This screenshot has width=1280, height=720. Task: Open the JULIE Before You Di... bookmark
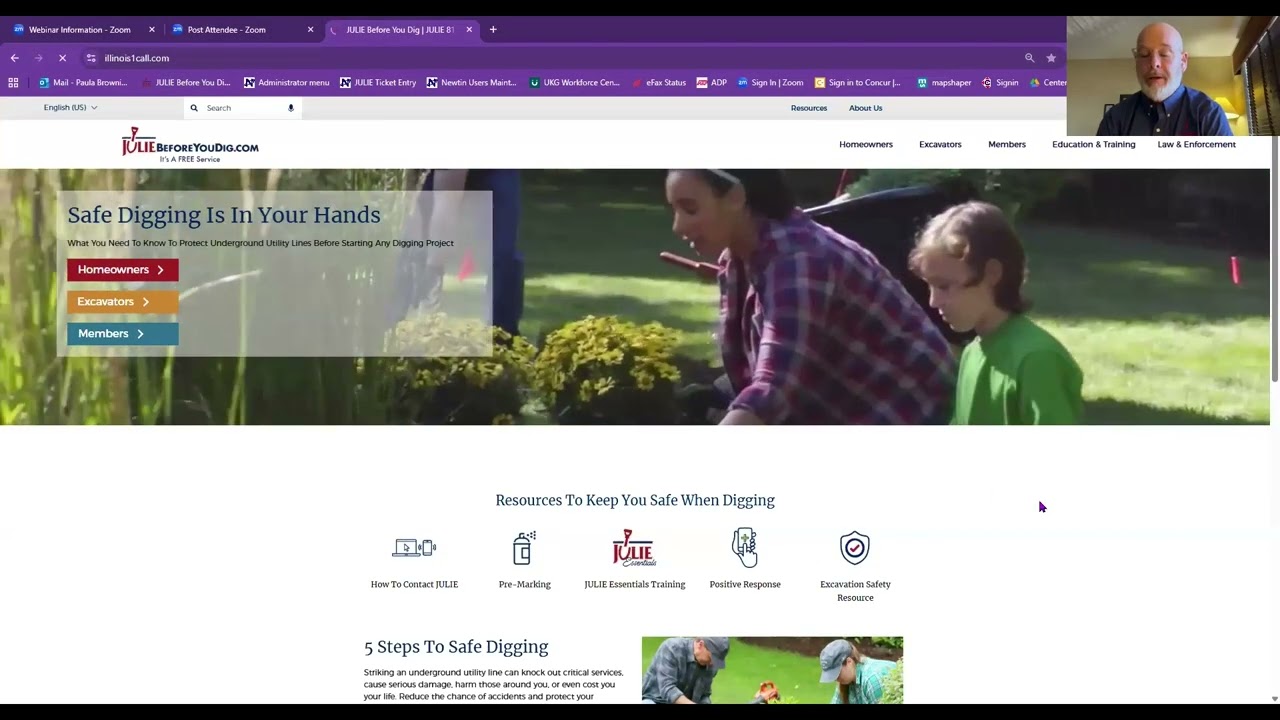tap(186, 83)
